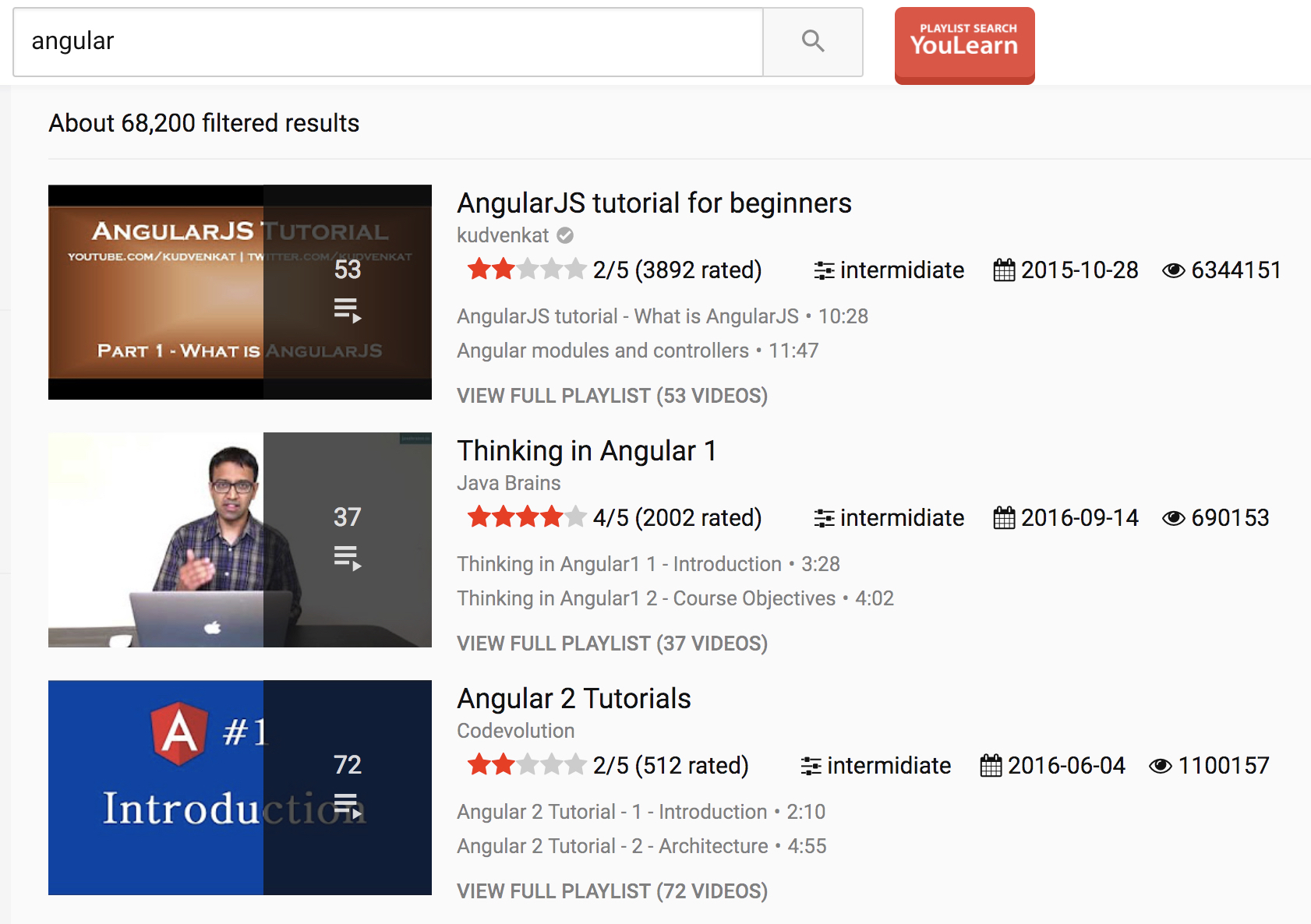Open the YouLearn Playlist Search logo

pyautogui.click(x=965, y=44)
